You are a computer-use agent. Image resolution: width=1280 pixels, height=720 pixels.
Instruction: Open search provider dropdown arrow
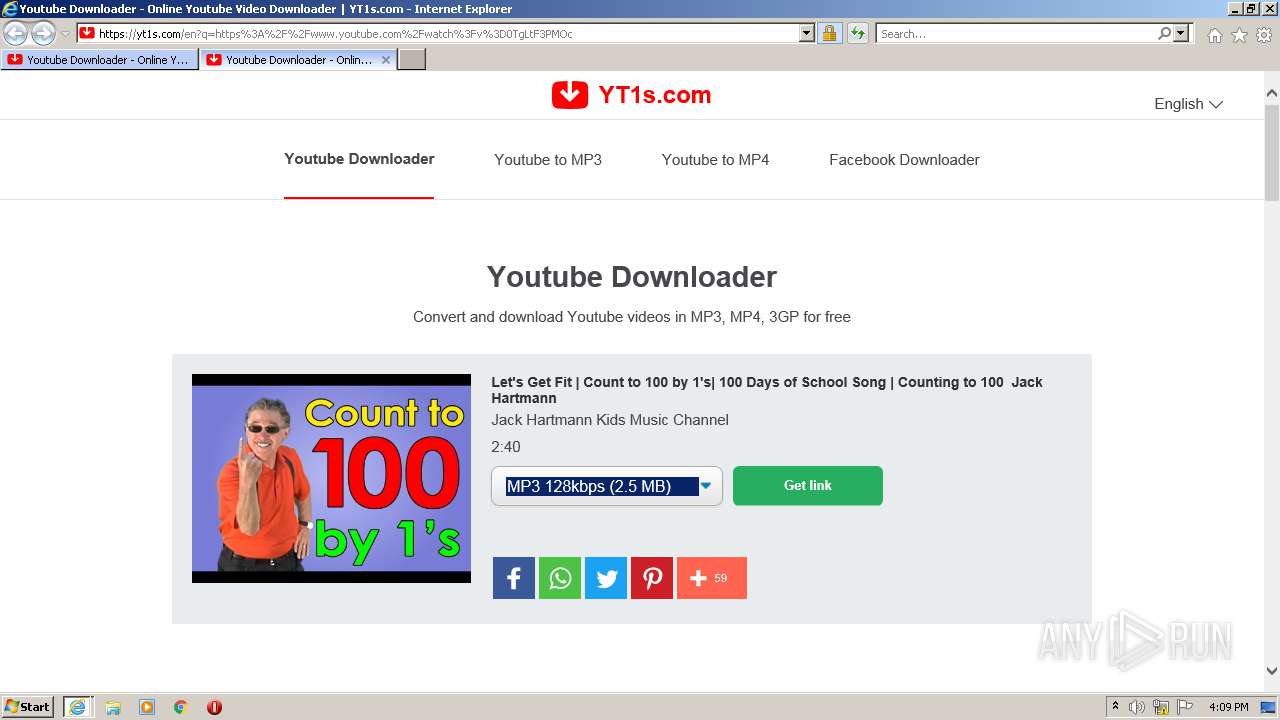(1182, 33)
